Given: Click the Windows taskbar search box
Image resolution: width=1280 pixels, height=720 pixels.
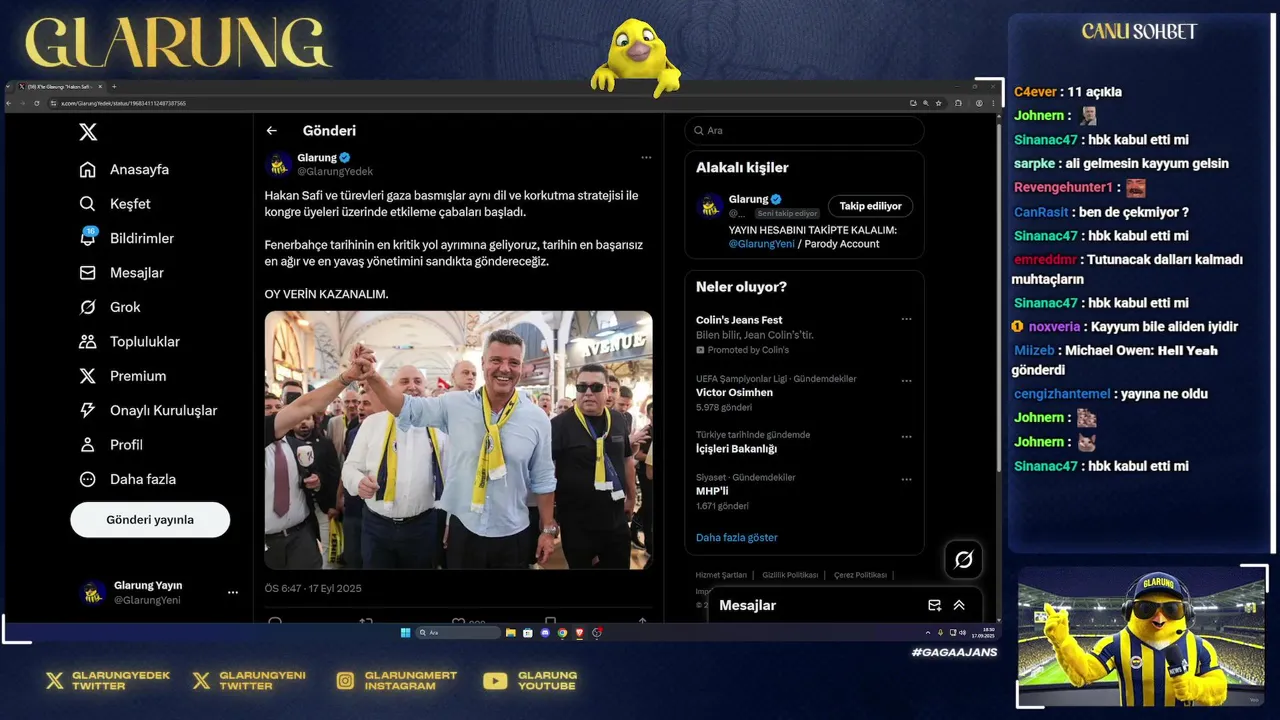Looking at the screenshot, I should (x=457, y=632).
